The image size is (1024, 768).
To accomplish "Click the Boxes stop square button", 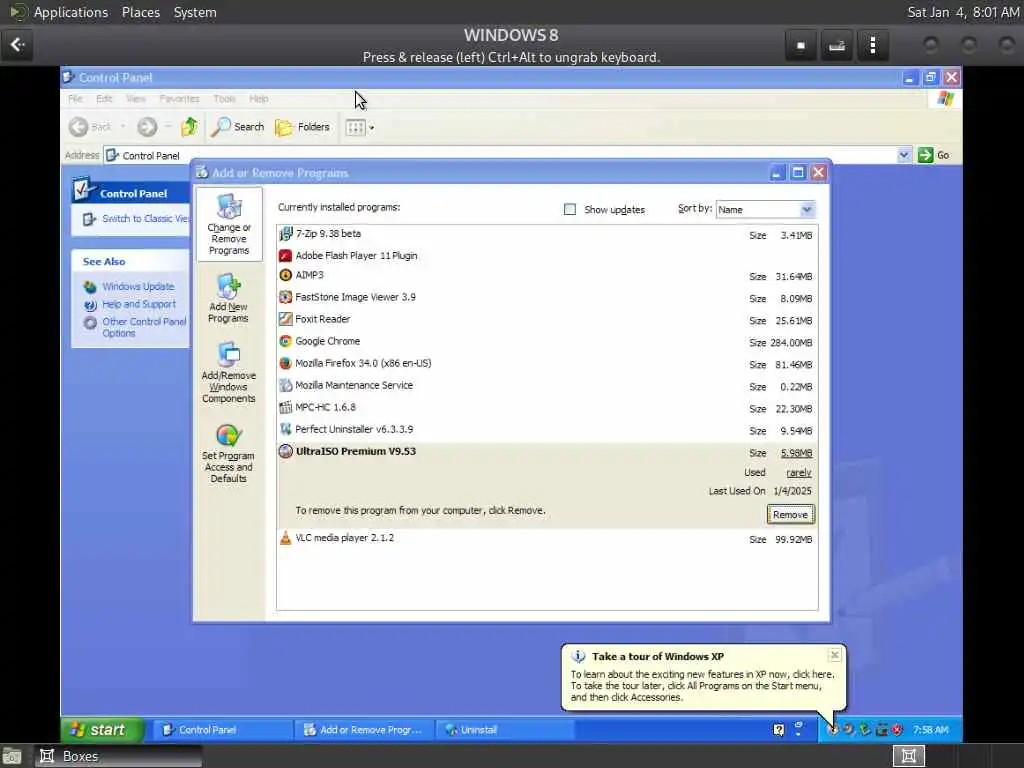I will click(x=801, y=45).
